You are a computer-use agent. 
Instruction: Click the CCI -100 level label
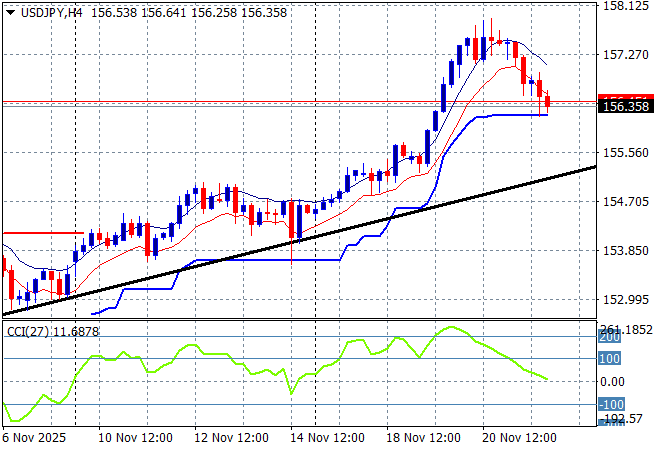610,405
